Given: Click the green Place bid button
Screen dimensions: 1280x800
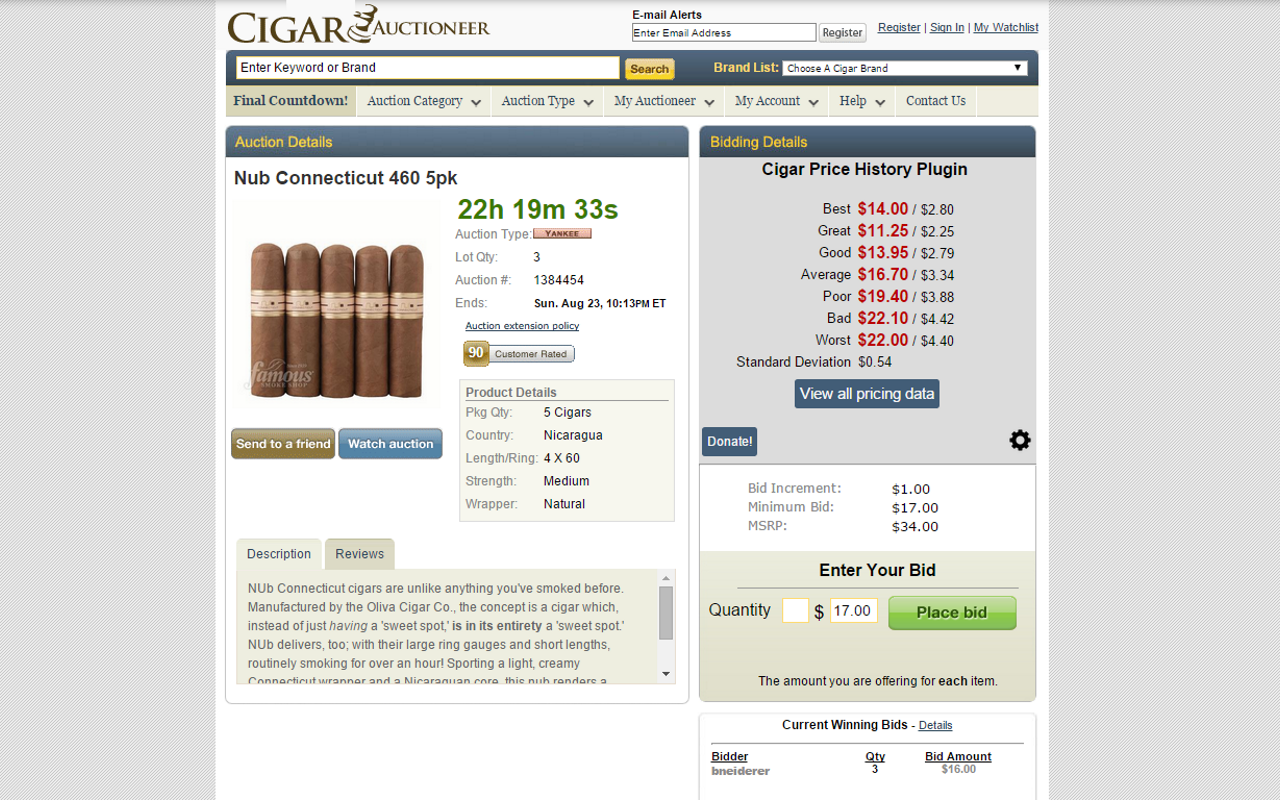Looking at the screenshot, I should coord(952,612).
